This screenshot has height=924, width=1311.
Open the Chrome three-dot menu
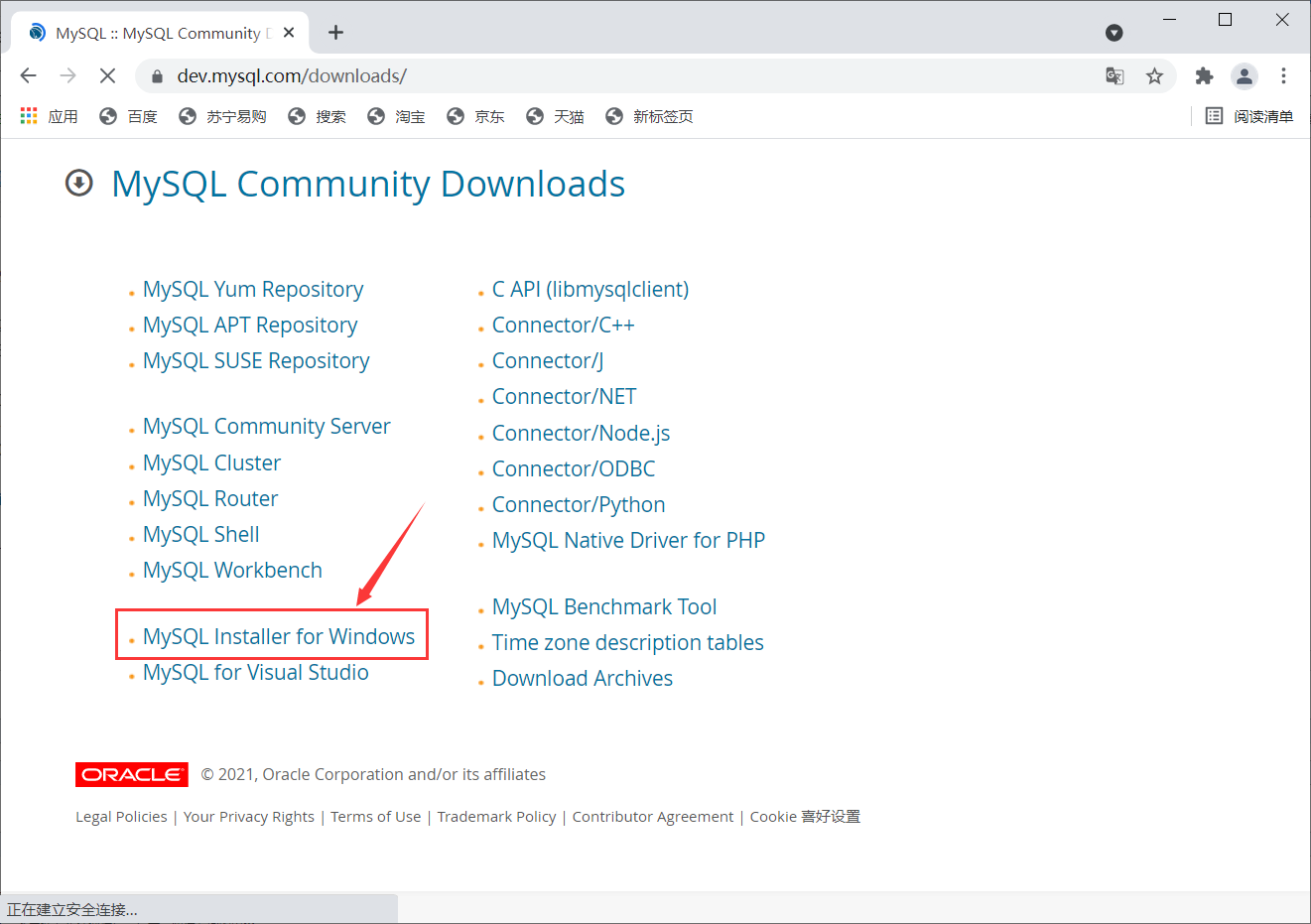pos(1283,76)
